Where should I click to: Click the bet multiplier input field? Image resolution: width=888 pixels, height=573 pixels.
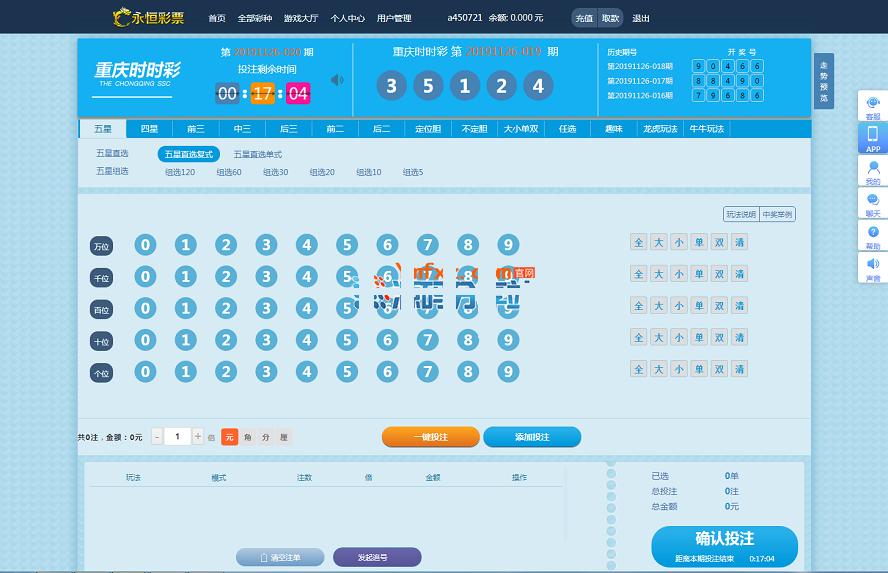(x=177, y=437)
